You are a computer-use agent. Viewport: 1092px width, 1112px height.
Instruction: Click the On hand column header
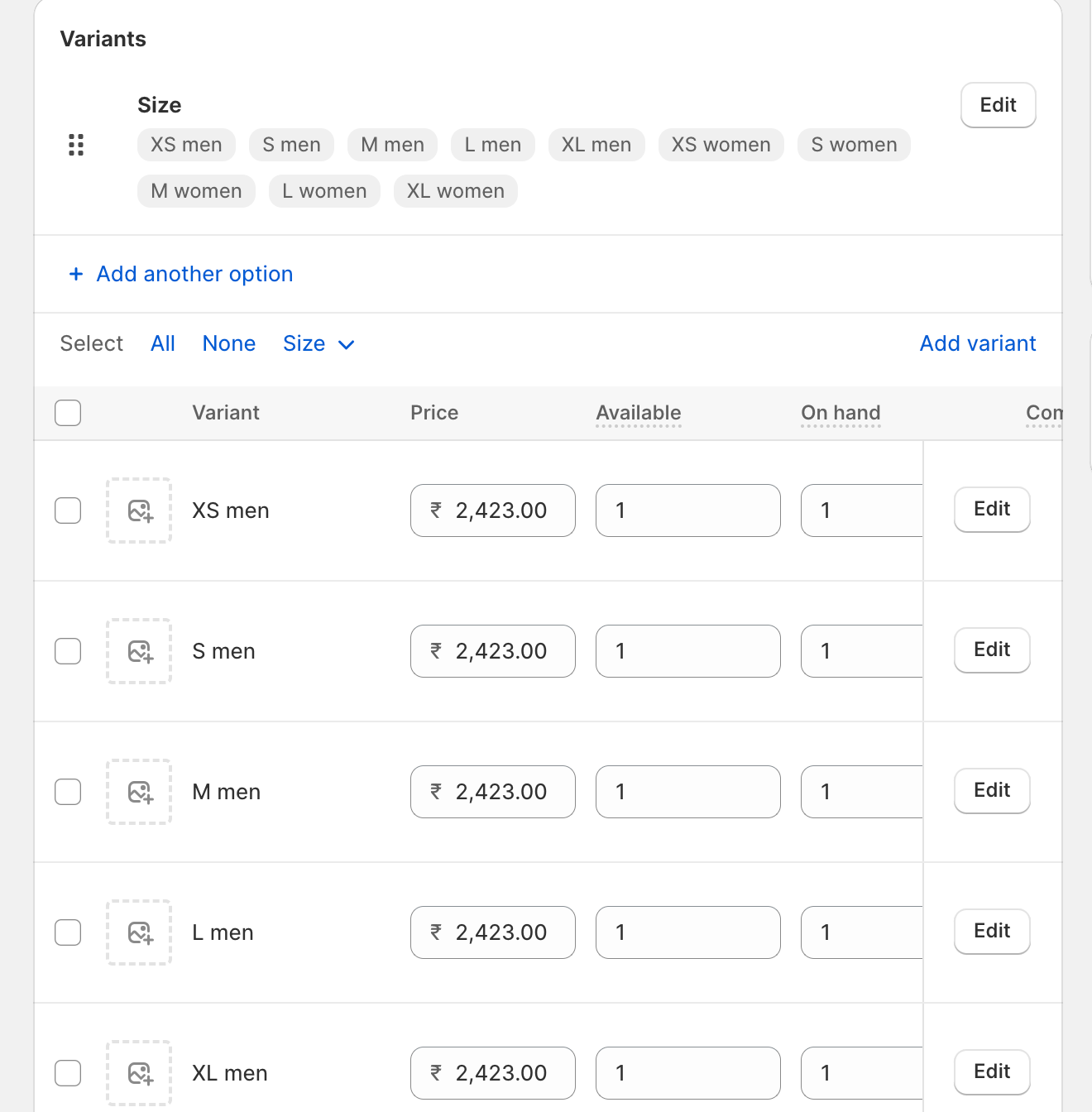tap(841, 413)
